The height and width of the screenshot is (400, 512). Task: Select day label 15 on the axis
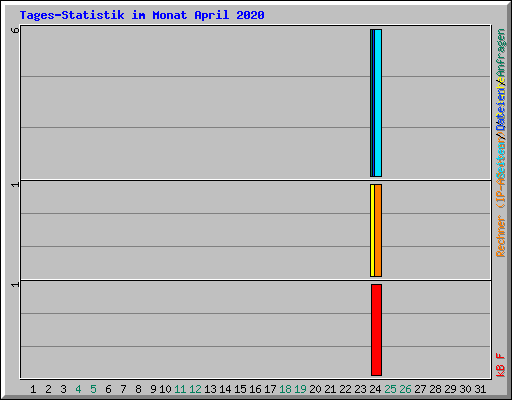coord(240,389)
